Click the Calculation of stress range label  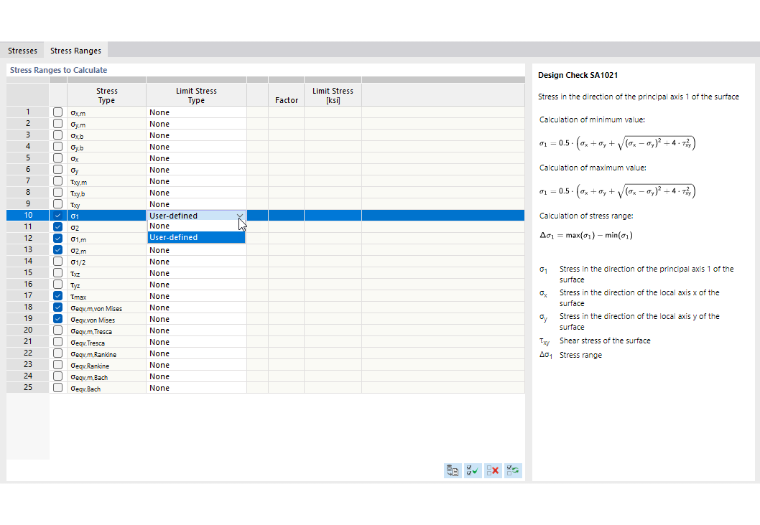(586, 216)
